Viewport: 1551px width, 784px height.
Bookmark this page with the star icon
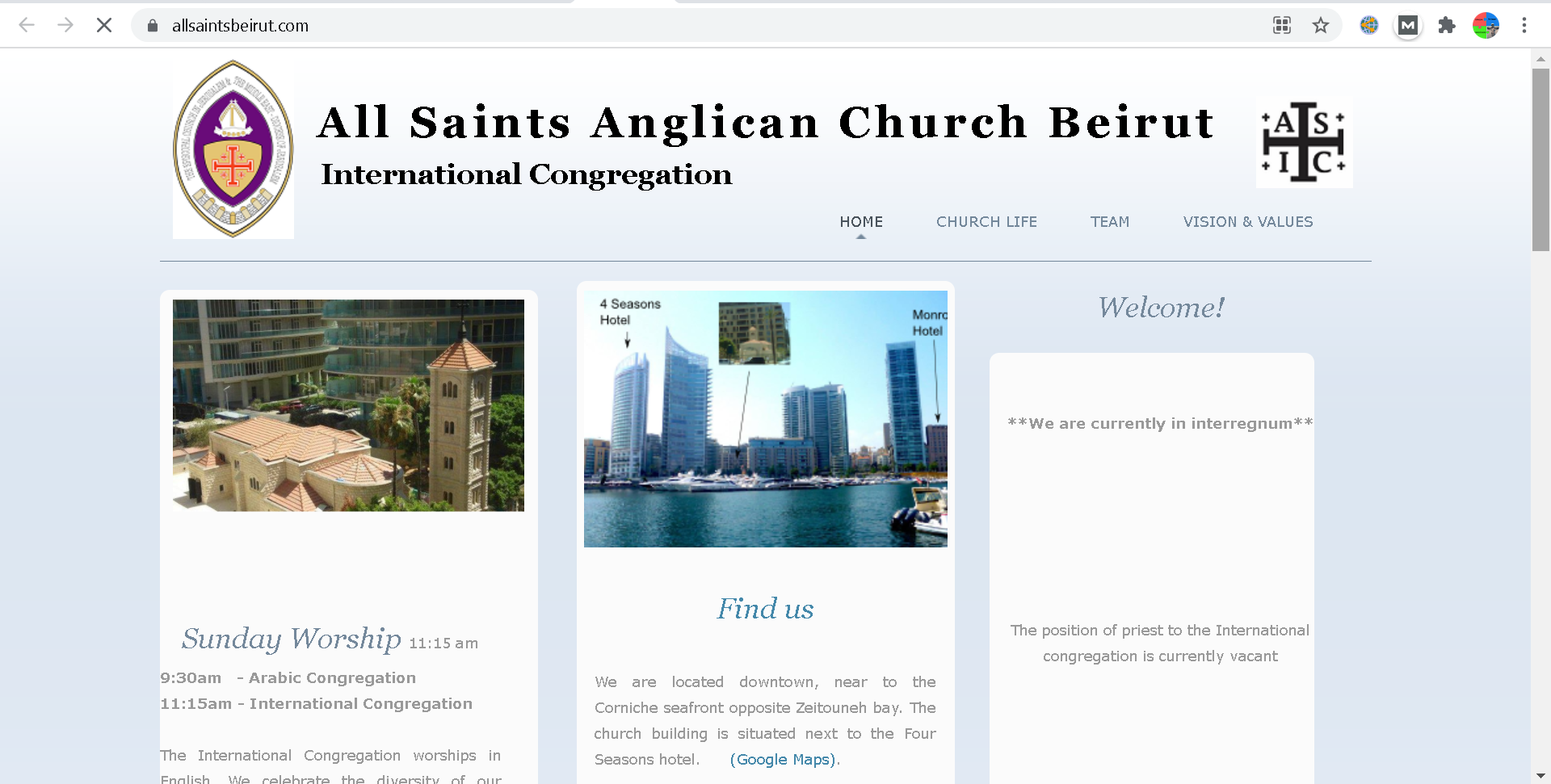(x=1321, y=25)
